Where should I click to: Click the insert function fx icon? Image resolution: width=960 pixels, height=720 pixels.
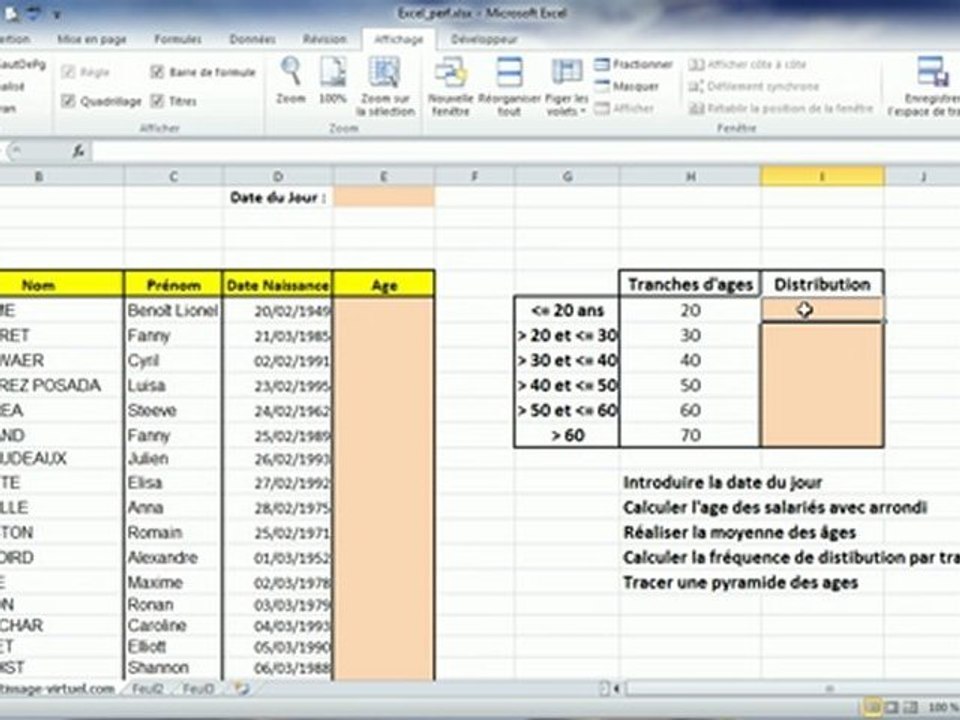tap(78, 151)
